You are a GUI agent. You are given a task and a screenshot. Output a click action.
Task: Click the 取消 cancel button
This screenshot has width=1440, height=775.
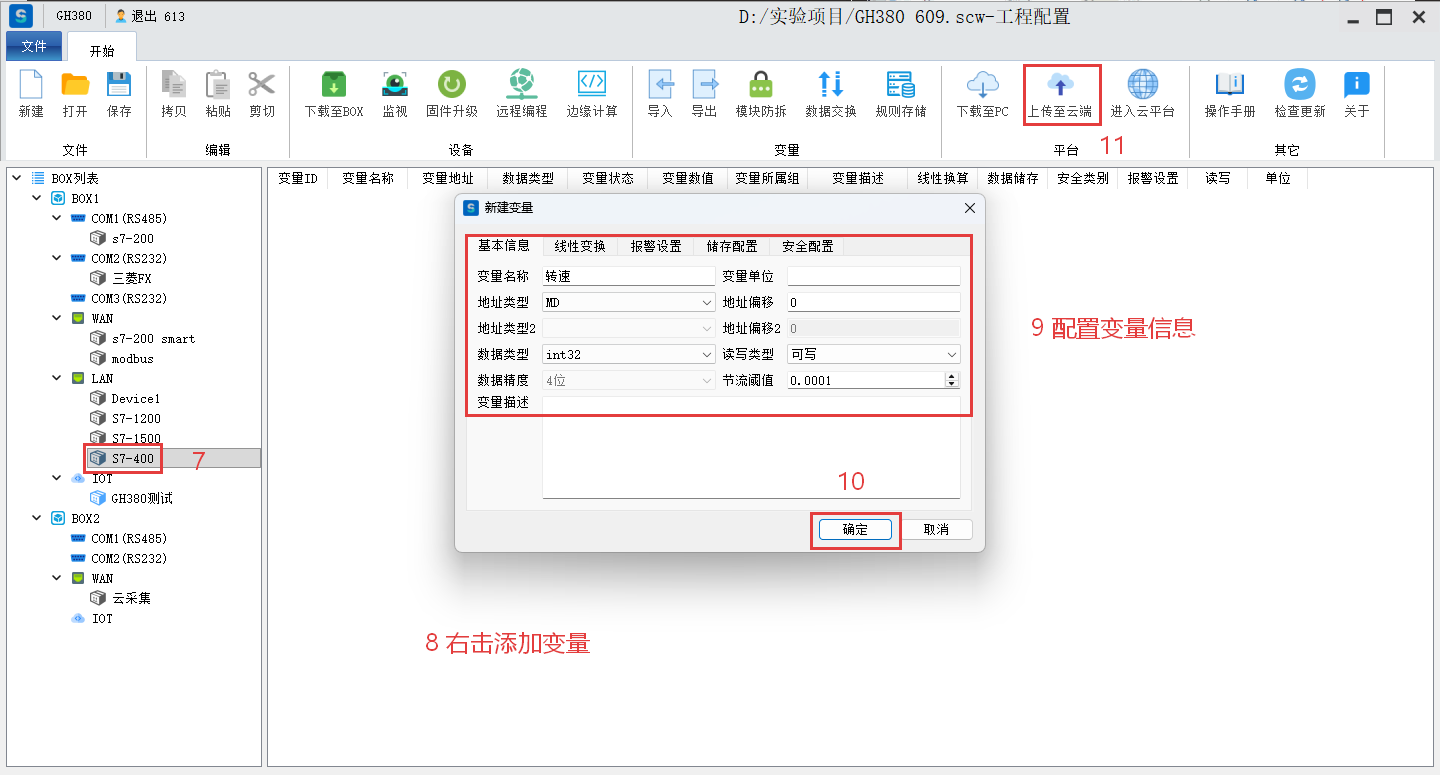click(936, 530)
